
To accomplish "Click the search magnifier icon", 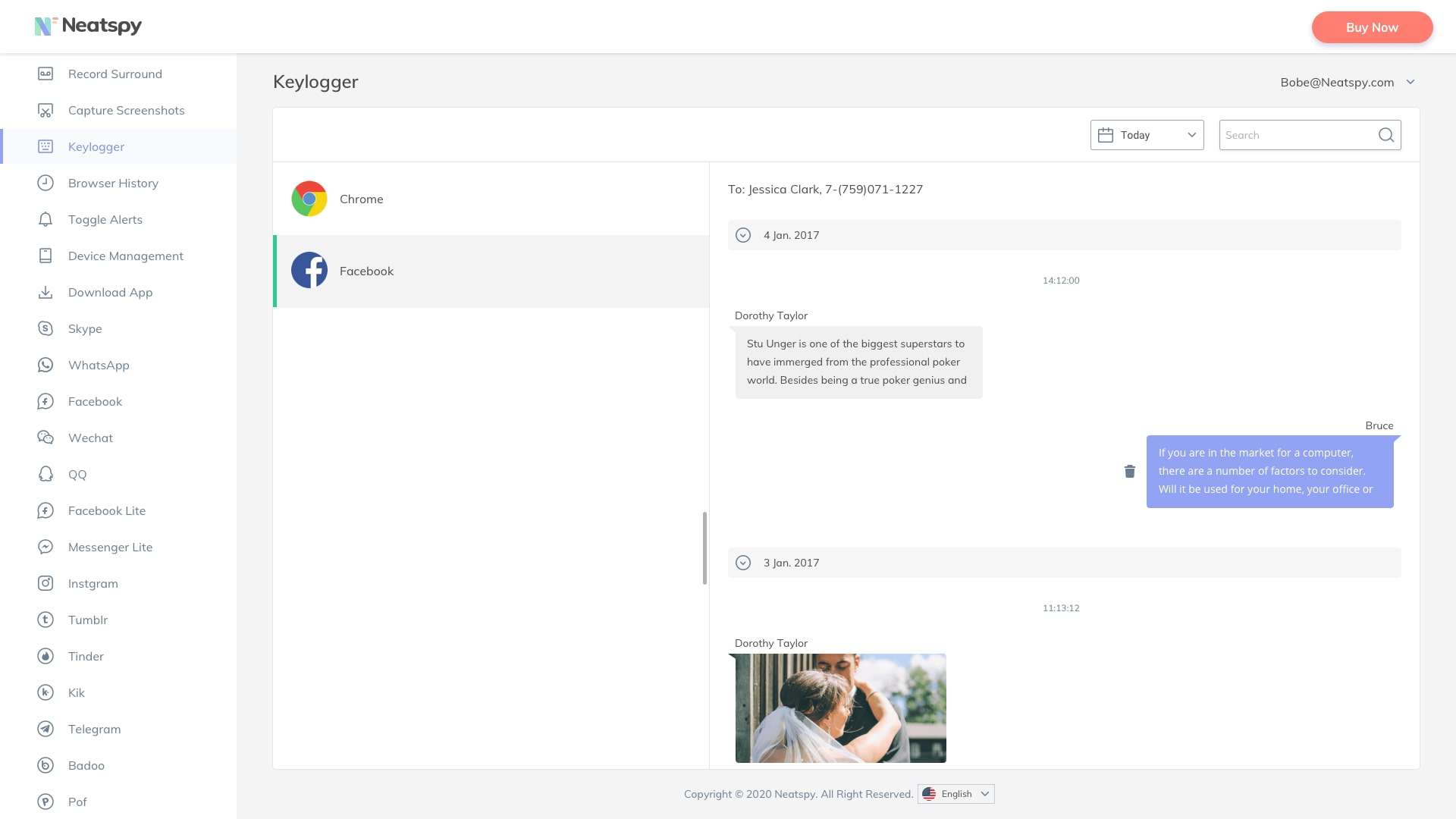I will 1385,135.
